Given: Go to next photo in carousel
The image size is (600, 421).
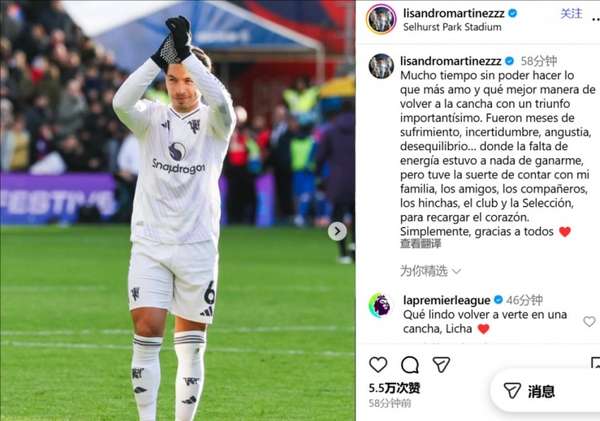Looking at the screenshot, I should [337, 231].
